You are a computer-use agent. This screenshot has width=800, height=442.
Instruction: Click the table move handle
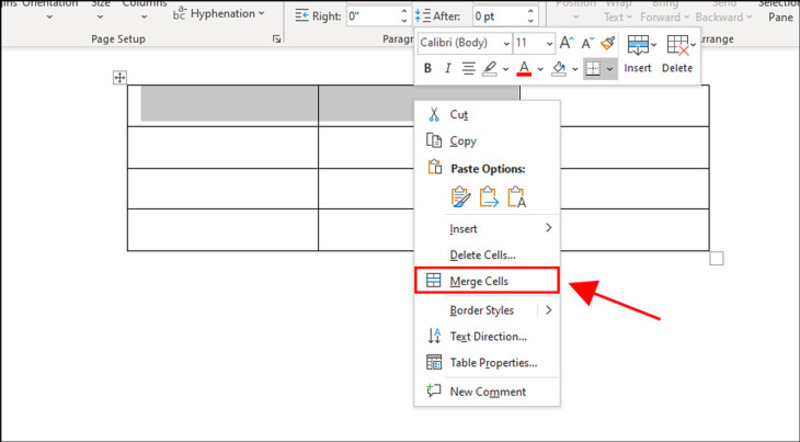click(x=119, y=77)
